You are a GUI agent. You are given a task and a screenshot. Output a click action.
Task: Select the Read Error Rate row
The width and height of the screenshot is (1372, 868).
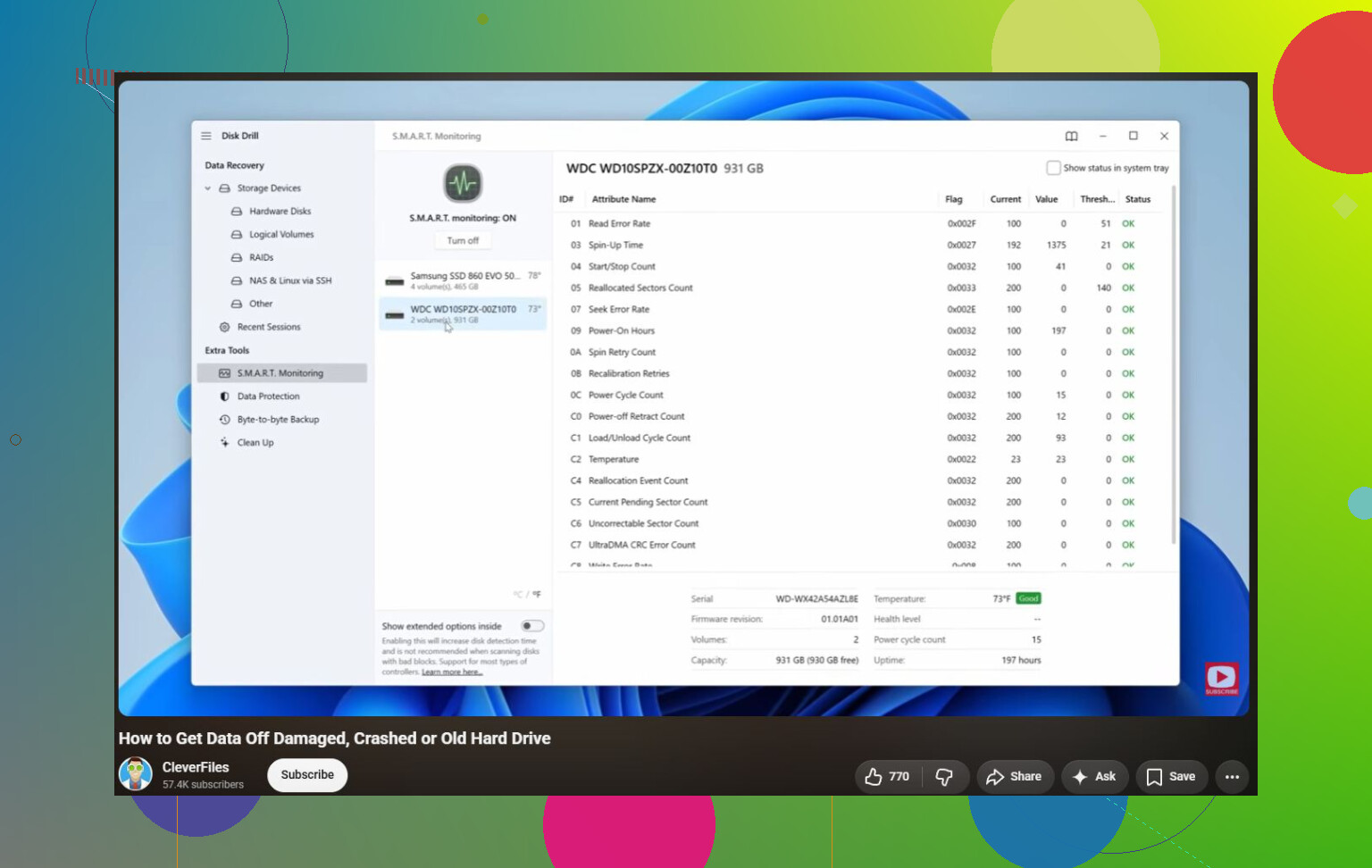coord(862,224)
